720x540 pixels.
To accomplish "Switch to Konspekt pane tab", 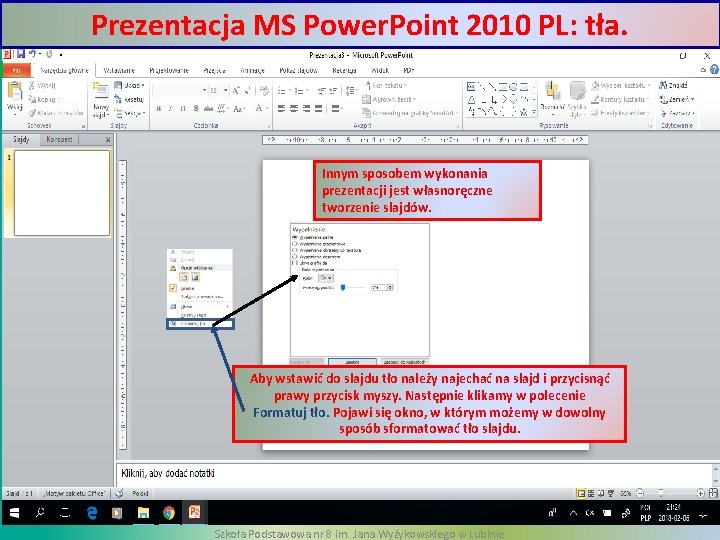I will tap(59, 139).
